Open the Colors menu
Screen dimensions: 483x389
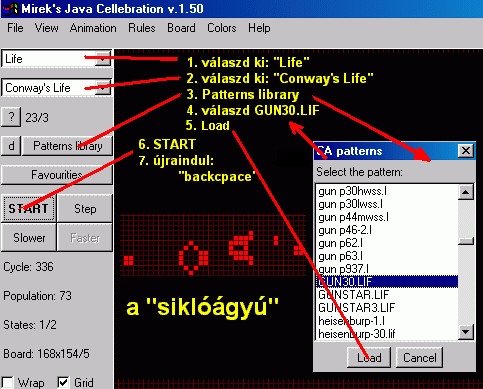pyautogui.click(x=222, y=28)
